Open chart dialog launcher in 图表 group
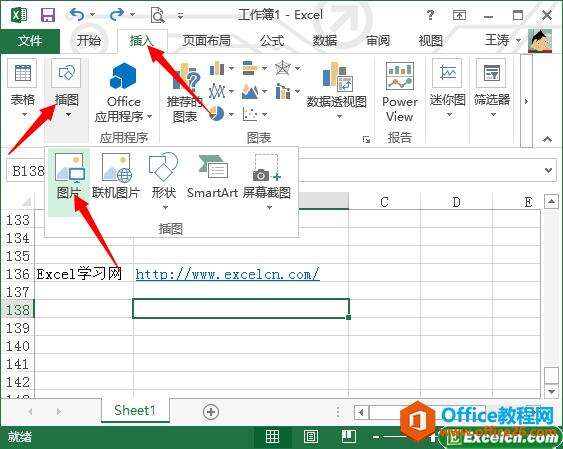The width and height of the screenshot is (563, 449). point(366,139)
